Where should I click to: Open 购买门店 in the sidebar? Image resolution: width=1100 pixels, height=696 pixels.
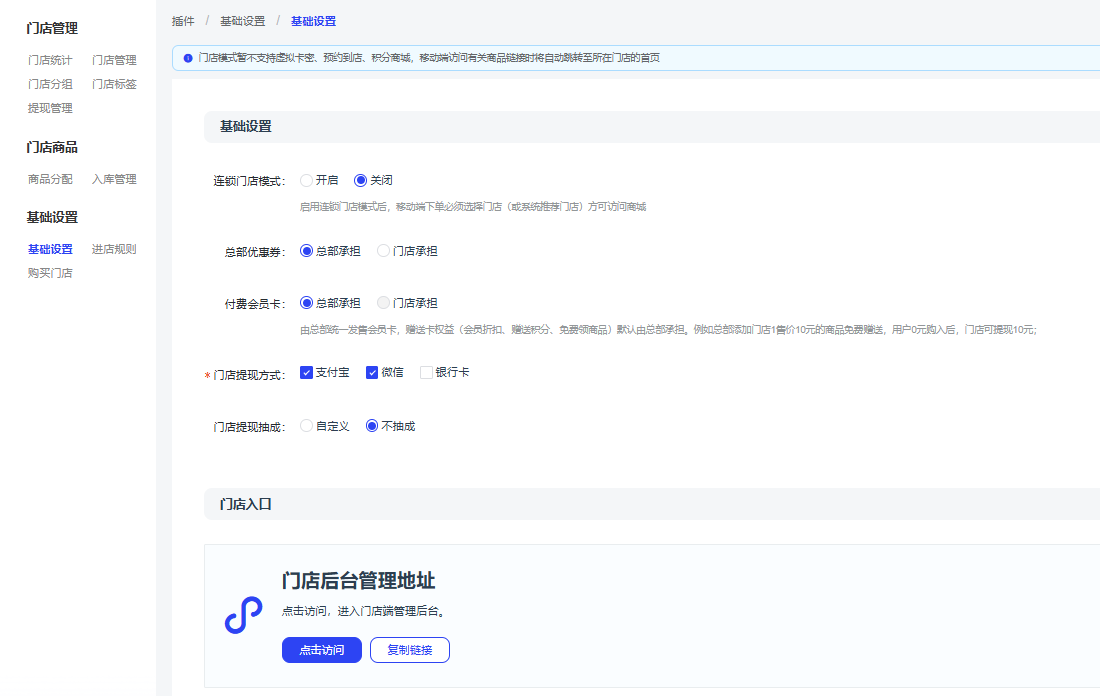click(50, 273)
